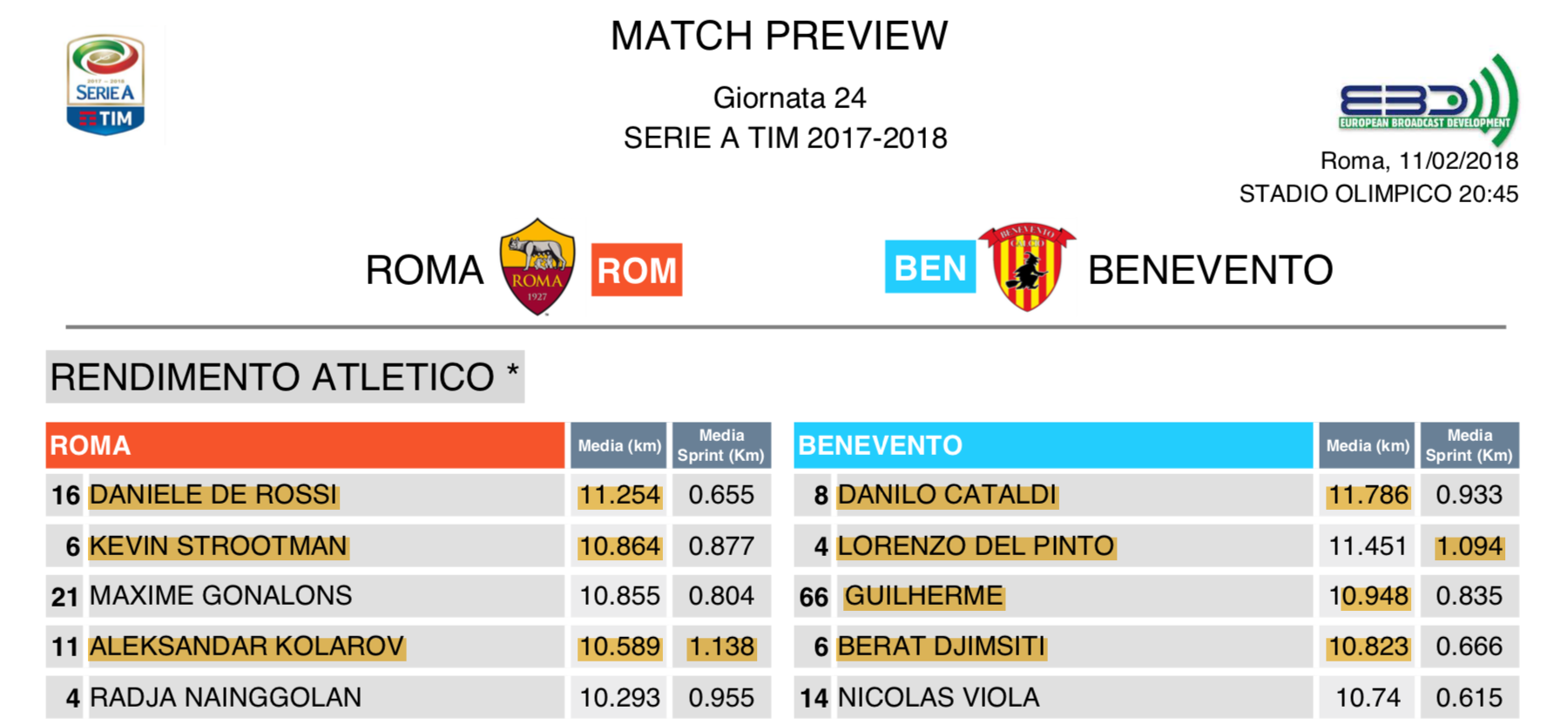Viewport: 1568px width, 725px height.
Task: Click Roma's Media (km) column header
Action: [x=618, y=445]
